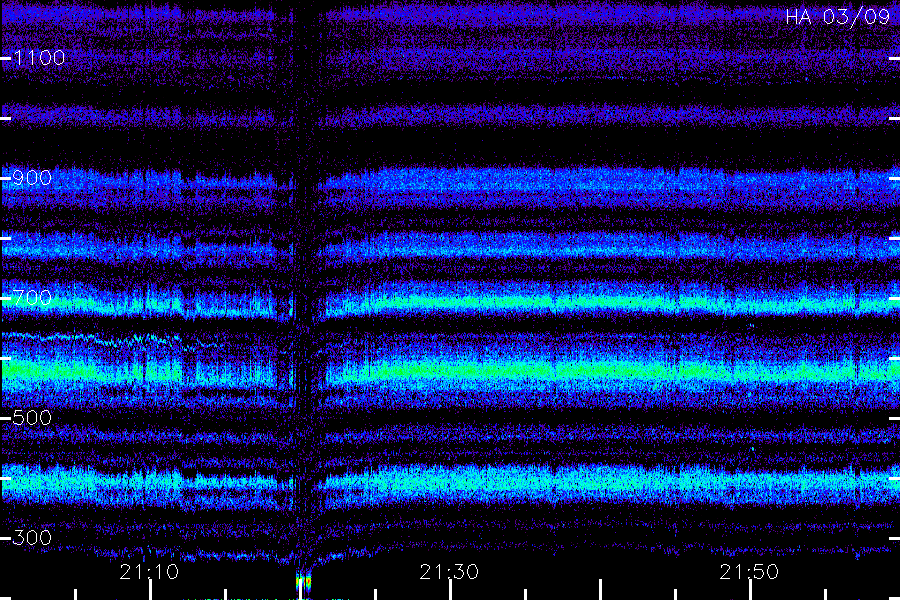This screenshot has width=900, height=600.
Task: Click the 21:30 time axis label
Action: [449, 572]
